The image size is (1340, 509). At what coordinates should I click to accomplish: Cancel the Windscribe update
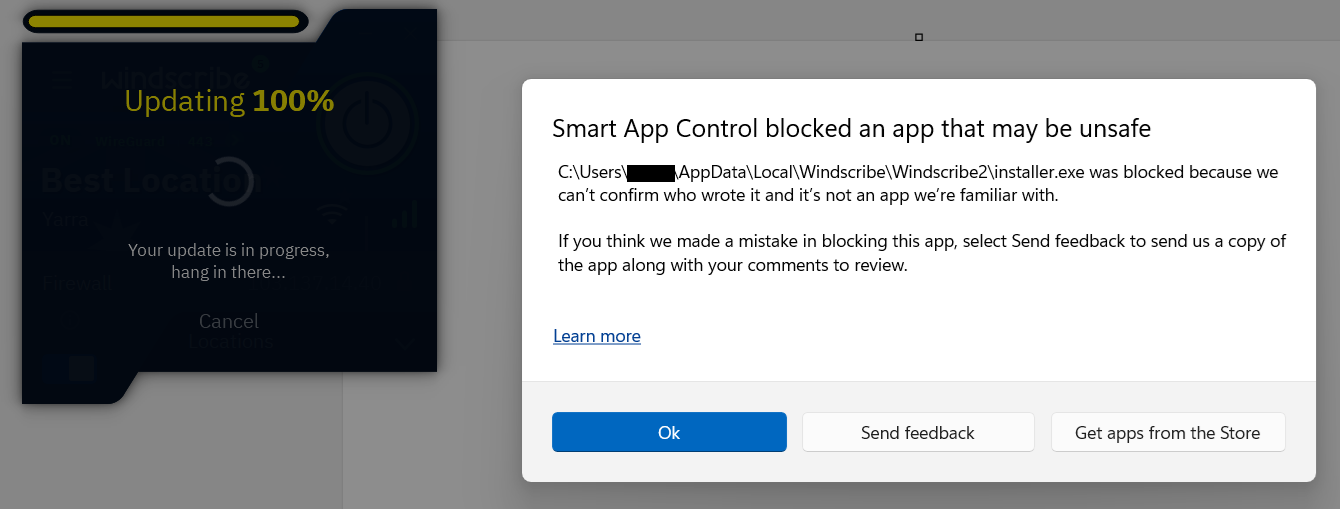(229, 321)
